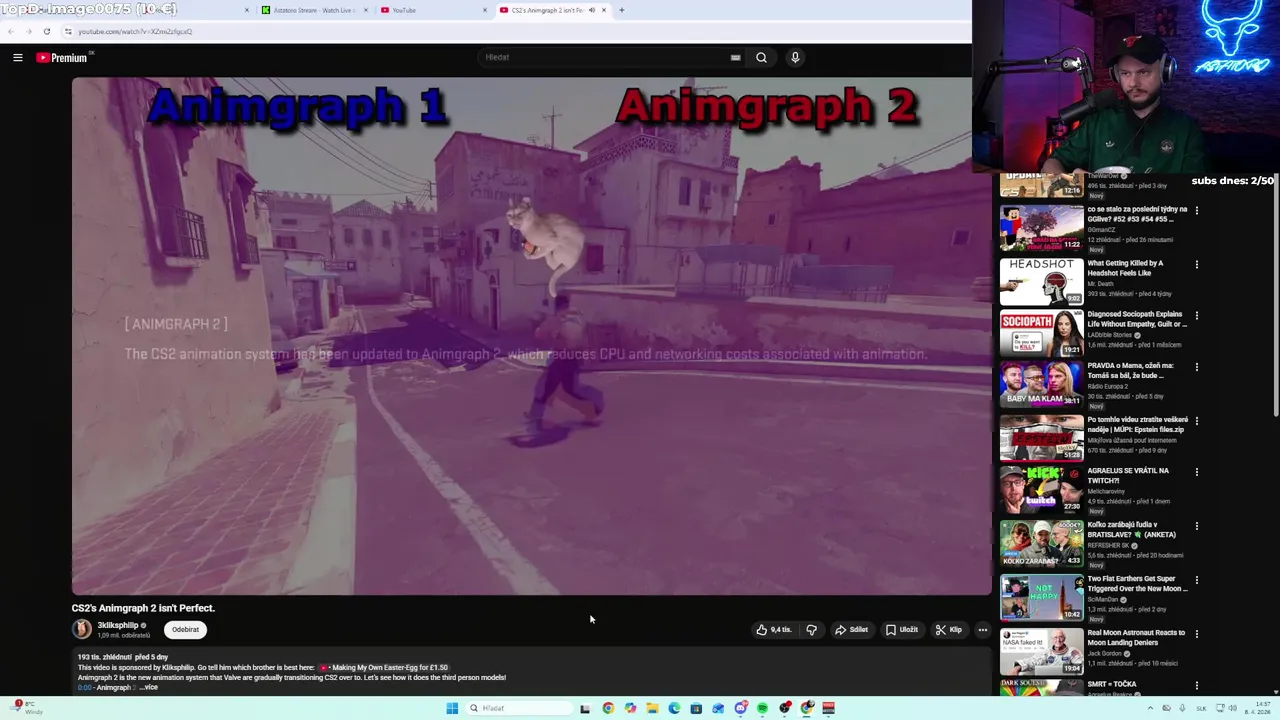Open options menu for PRAVDA o Mama video
The height and width of the screenshot is (720, 1280).
coord(1197,366)
